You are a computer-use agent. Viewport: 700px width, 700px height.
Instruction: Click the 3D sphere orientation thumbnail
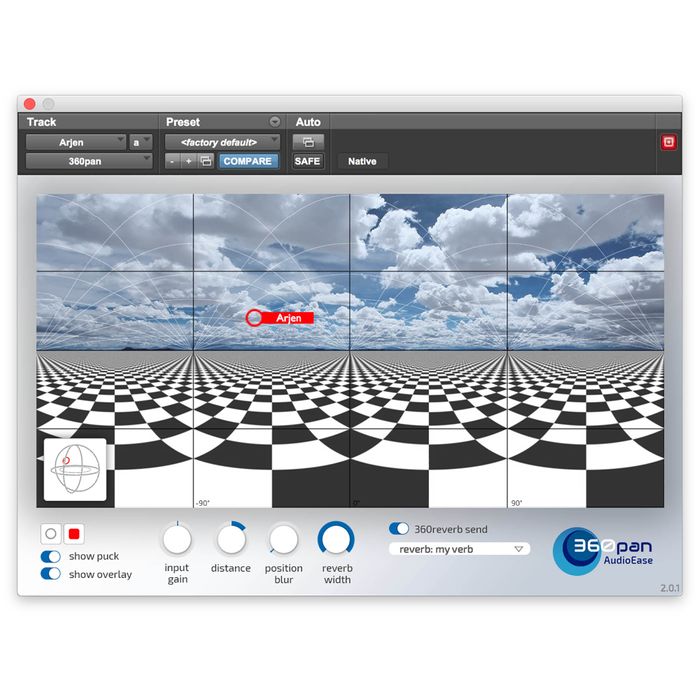pyautogui.click(x=75, y=468)
